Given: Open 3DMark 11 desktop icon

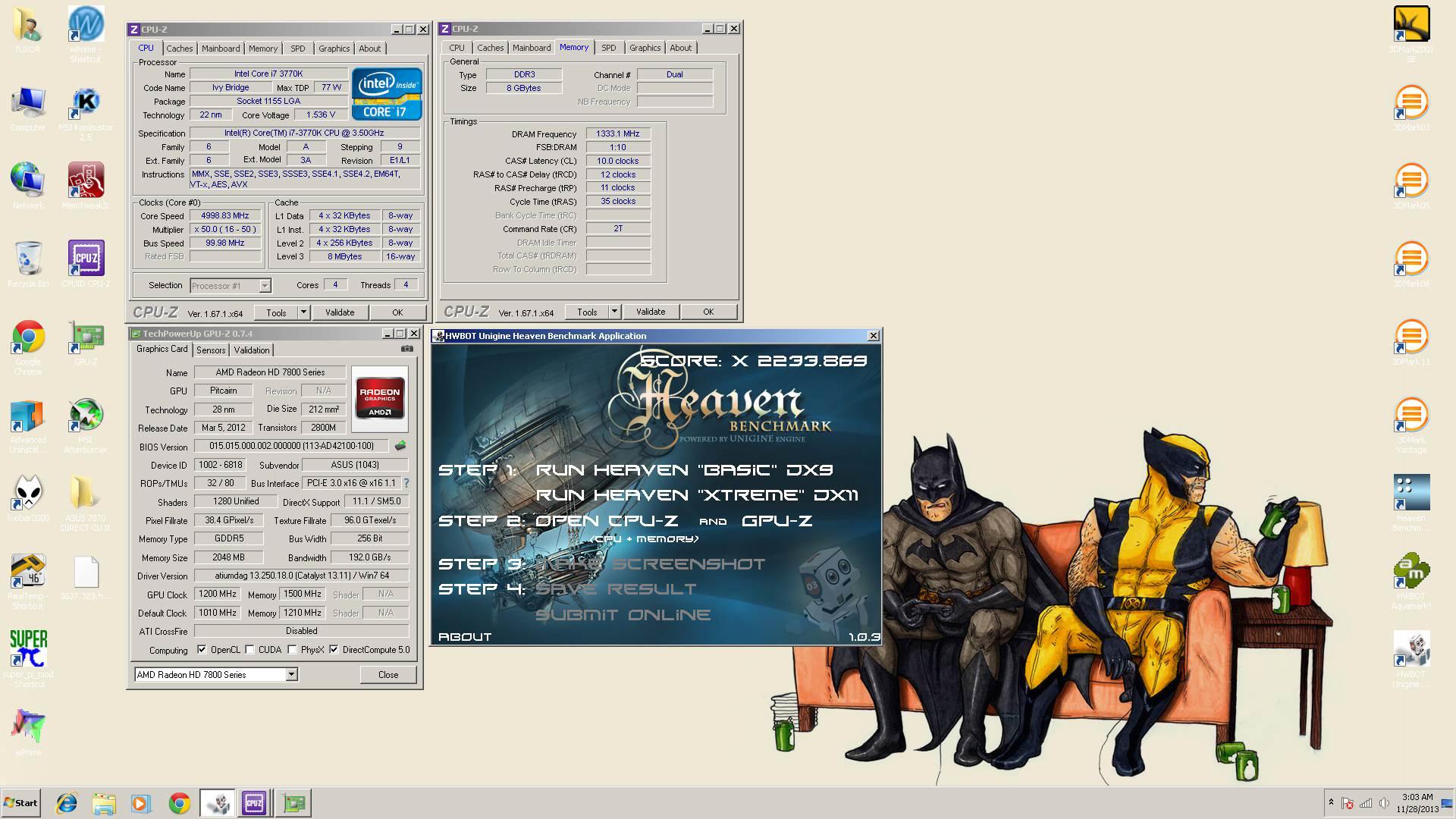Looking at the screenshot, I should [1411, 342].
